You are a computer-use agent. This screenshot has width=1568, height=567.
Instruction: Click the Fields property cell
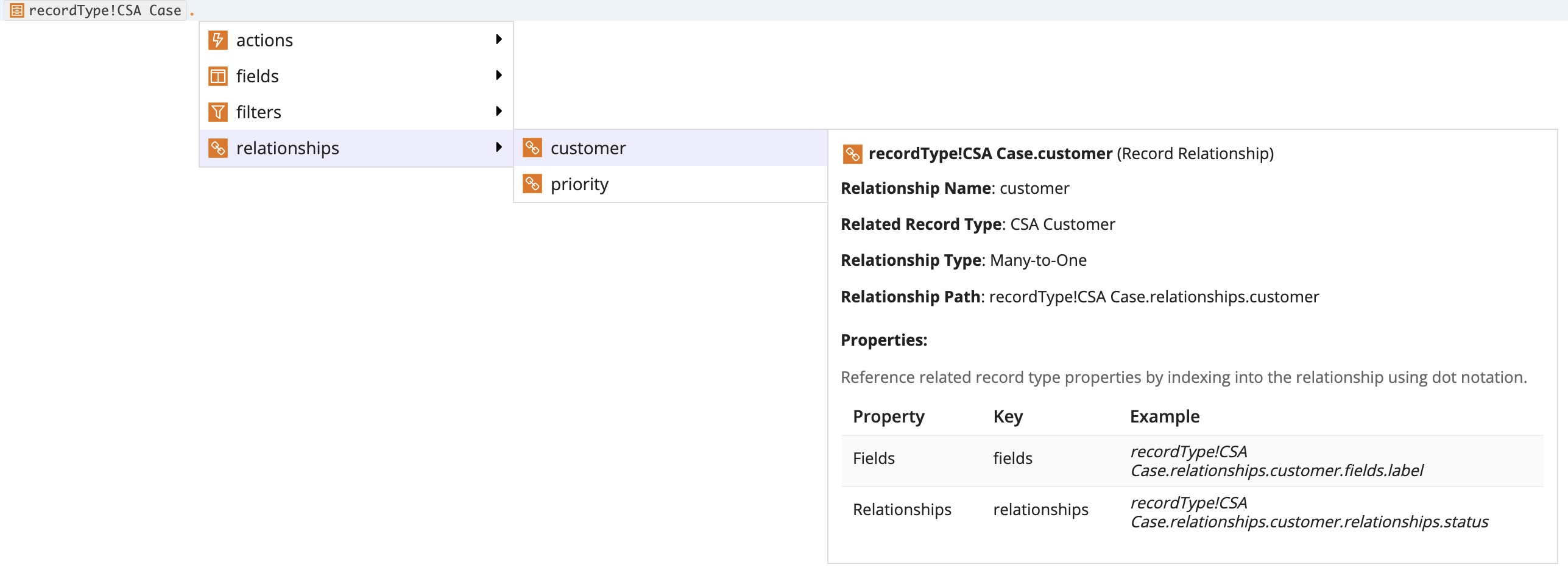click(x=874, y=458)
